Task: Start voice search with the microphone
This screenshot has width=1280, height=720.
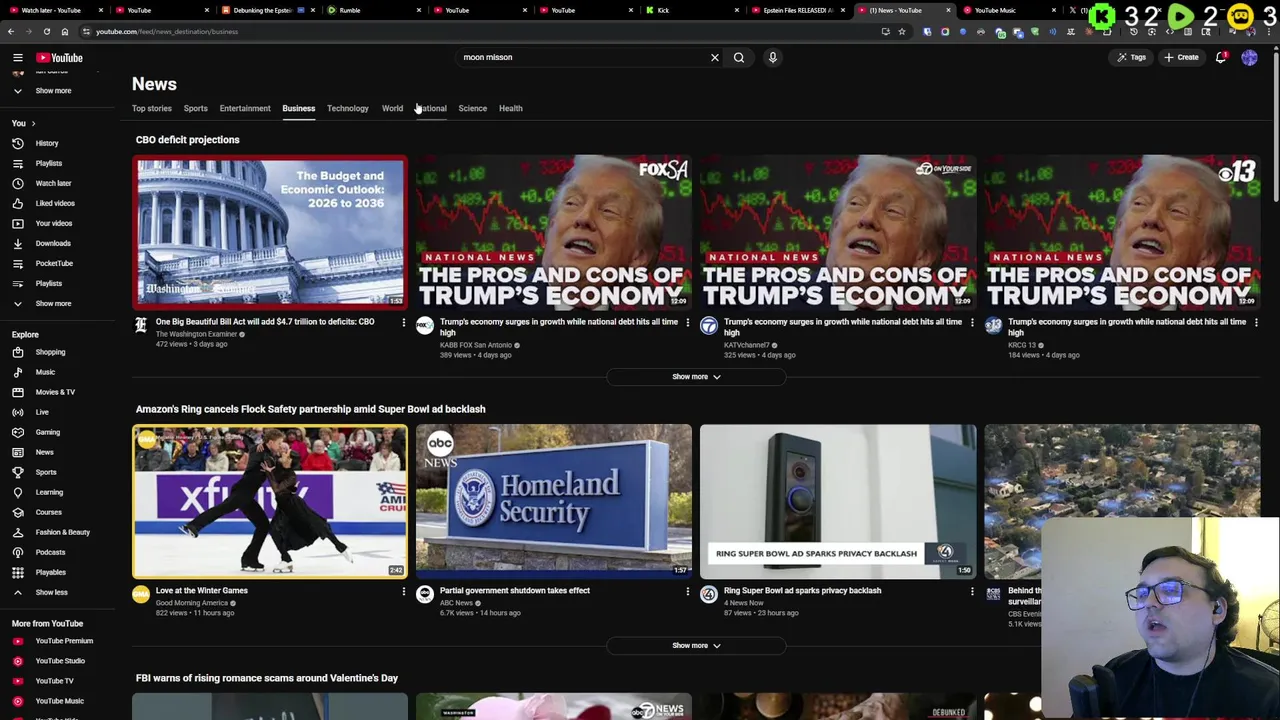Action: [x=772, y=58]
